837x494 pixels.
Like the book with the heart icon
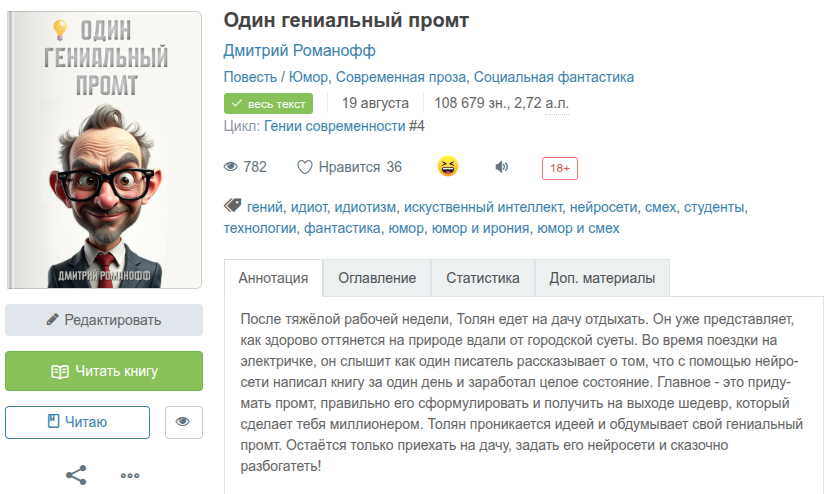(306, 167)
